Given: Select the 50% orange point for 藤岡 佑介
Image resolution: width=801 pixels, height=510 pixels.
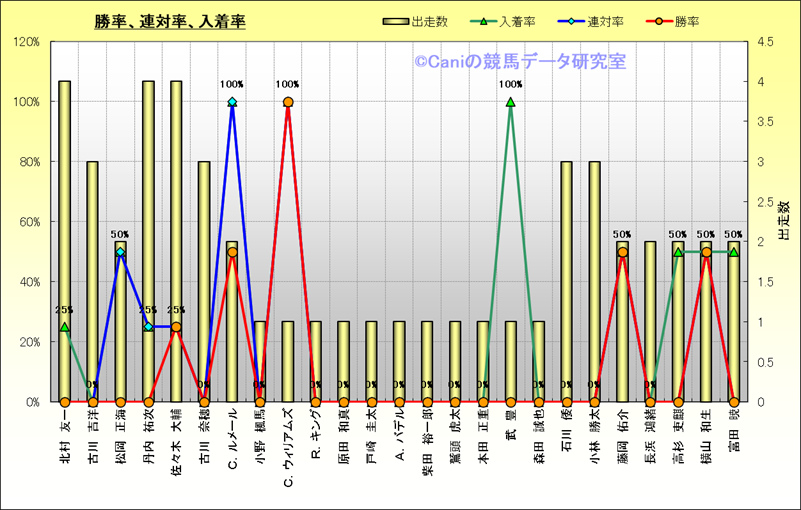Looking at the screenshot, I should (x=622, y=252).
